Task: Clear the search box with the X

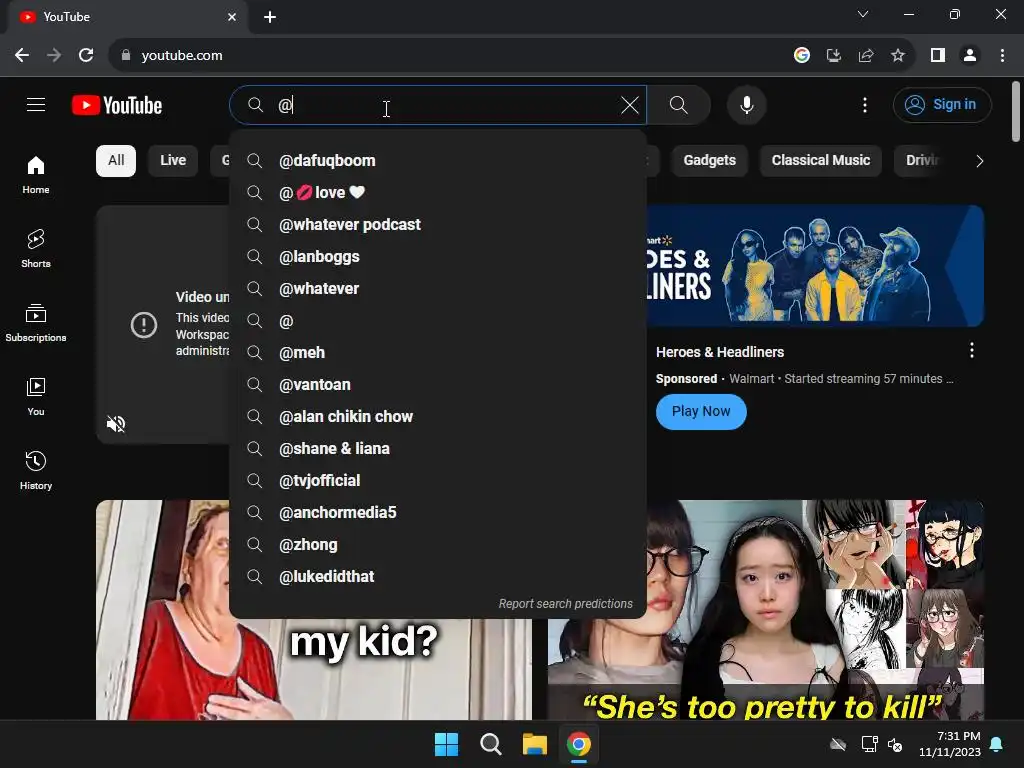Action: click(x=630, y=104)
